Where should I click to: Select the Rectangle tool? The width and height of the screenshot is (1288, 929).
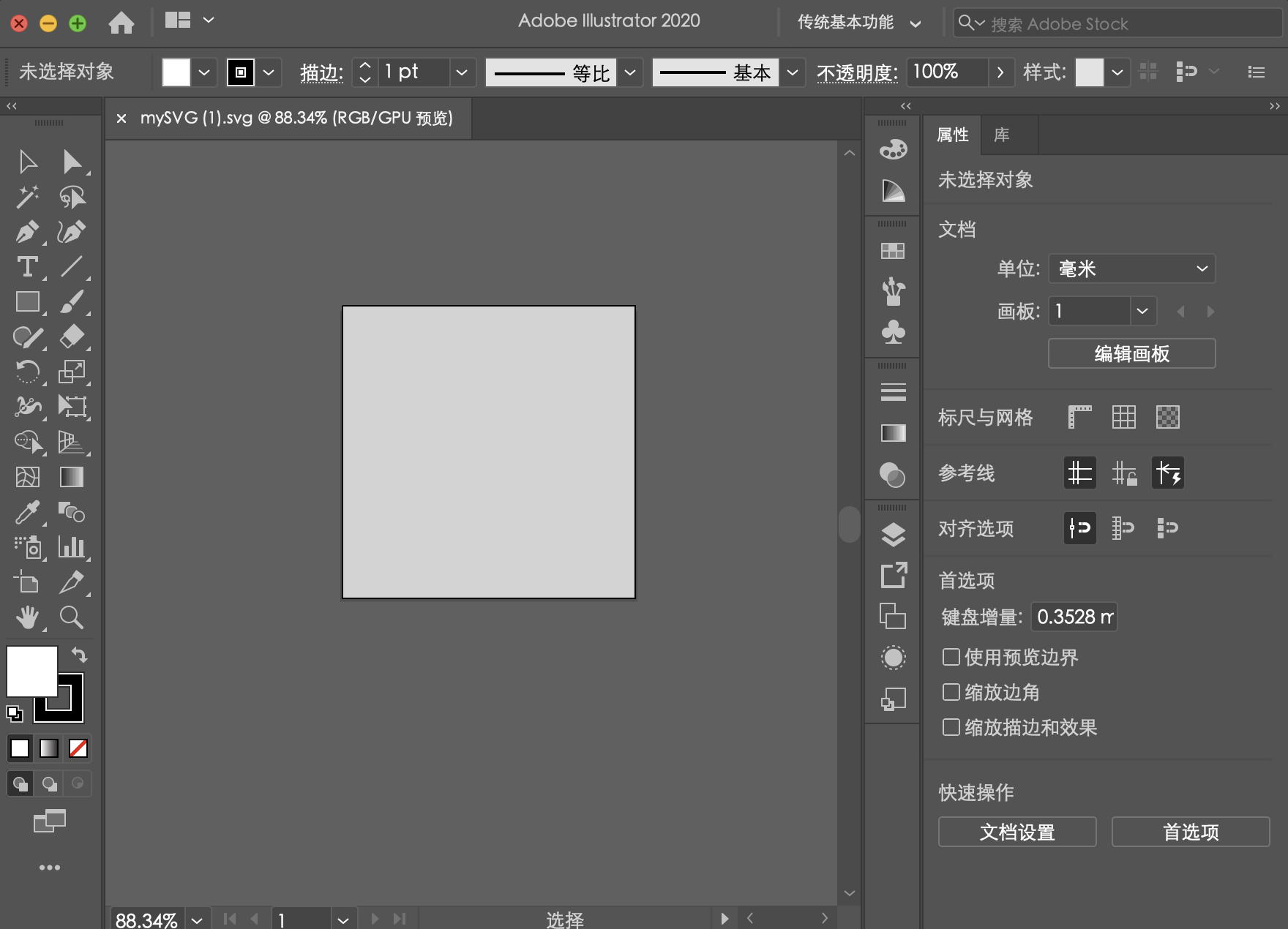28,301
